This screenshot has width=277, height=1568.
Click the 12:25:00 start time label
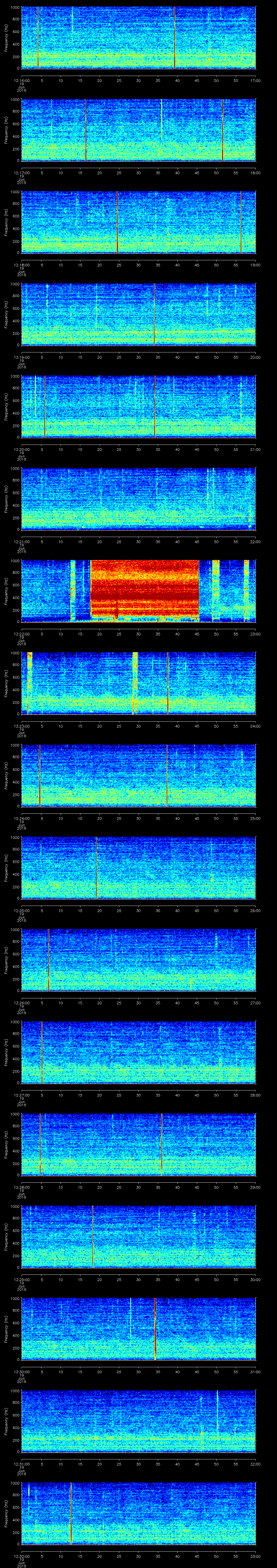(22, 910)
